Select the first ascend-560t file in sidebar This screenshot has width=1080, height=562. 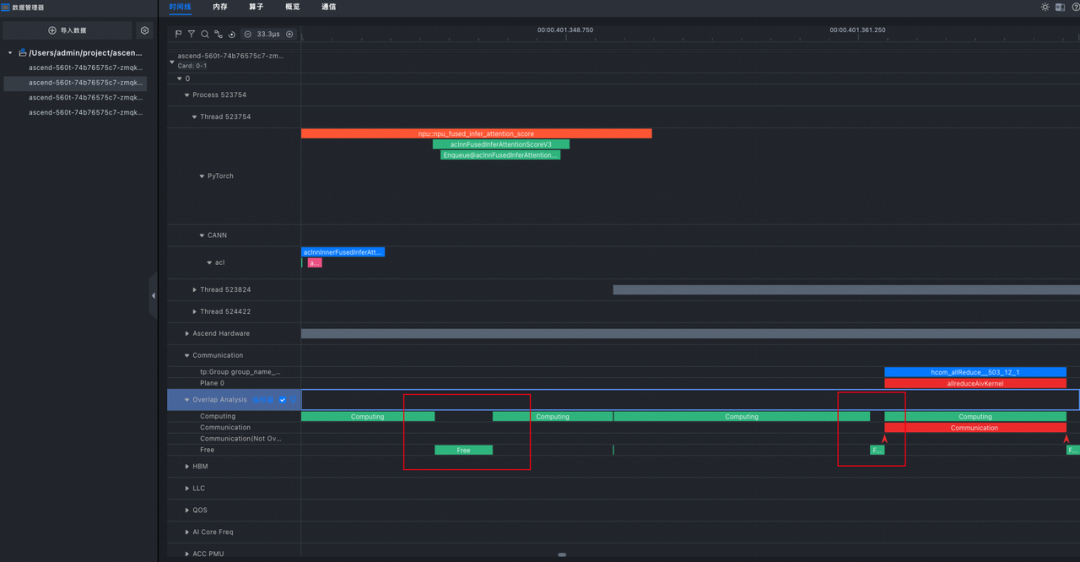(85, 67)
